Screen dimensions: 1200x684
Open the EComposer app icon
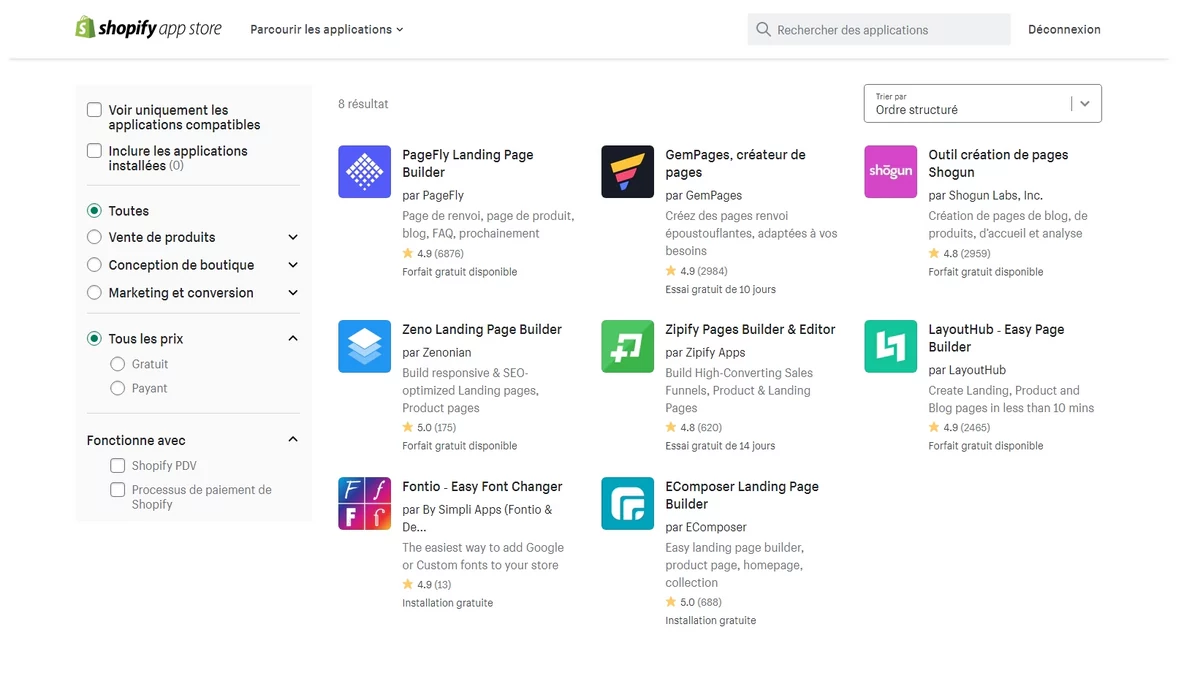[x=627, y=503]
